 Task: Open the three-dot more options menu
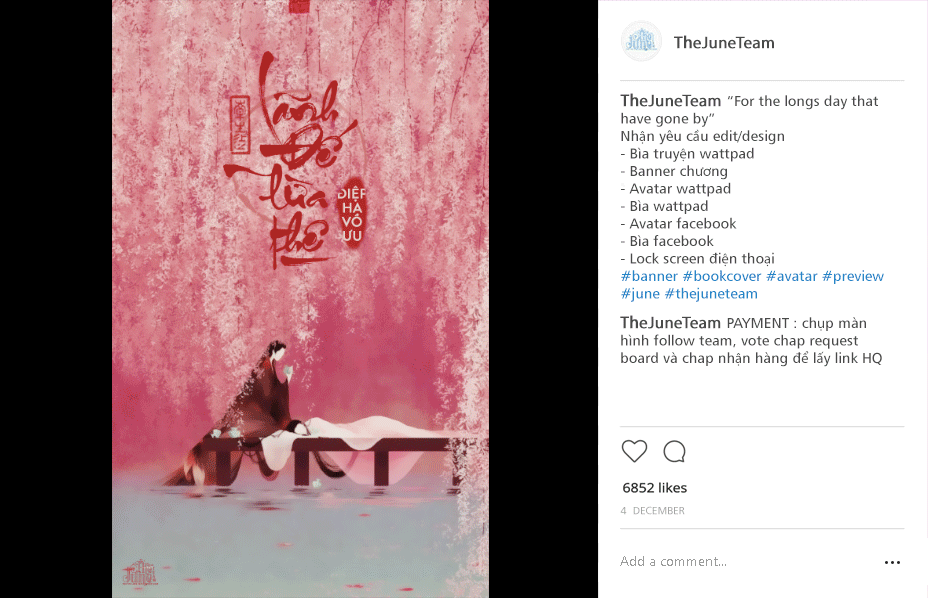pos(892,562)
